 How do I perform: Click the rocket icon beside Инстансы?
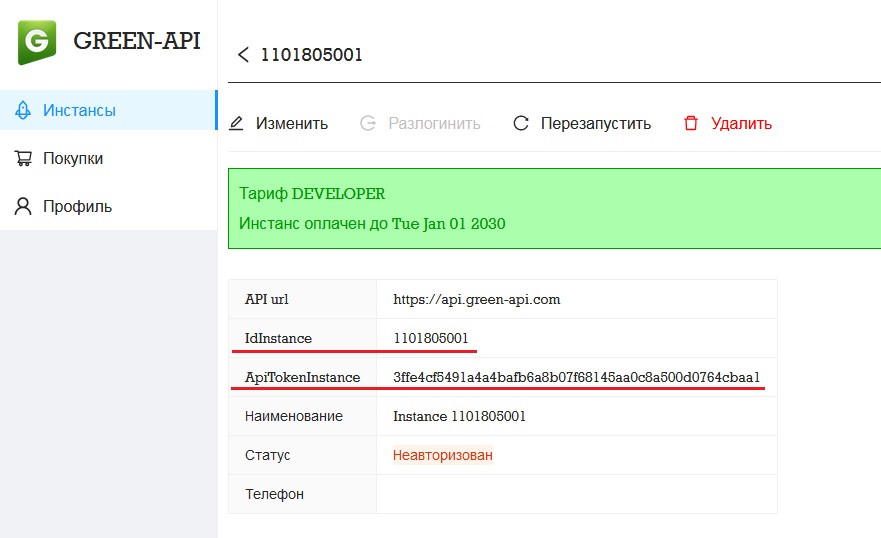23,110
